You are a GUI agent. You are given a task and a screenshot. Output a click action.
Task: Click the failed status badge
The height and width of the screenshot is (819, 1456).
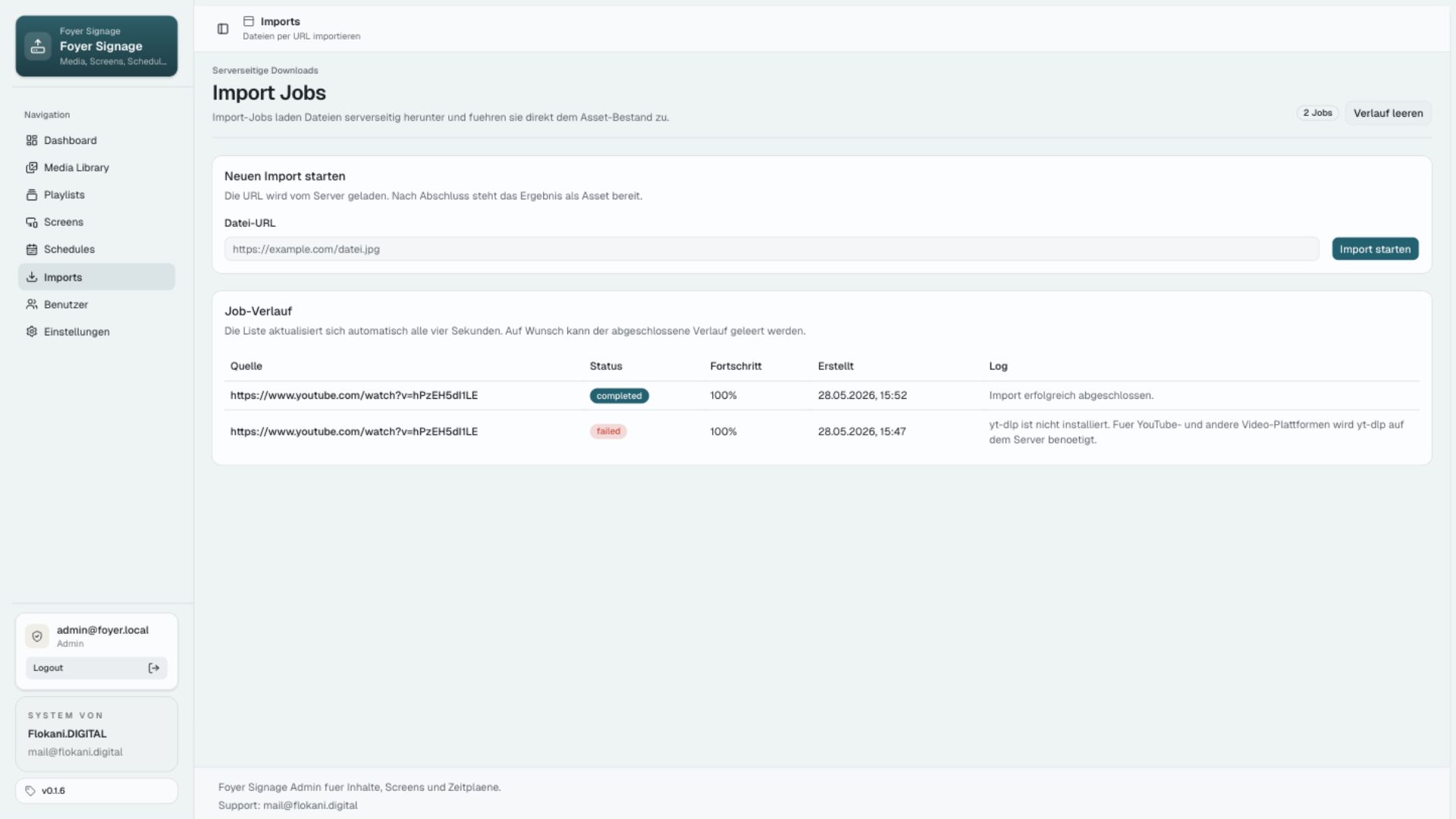pos(608,431)
